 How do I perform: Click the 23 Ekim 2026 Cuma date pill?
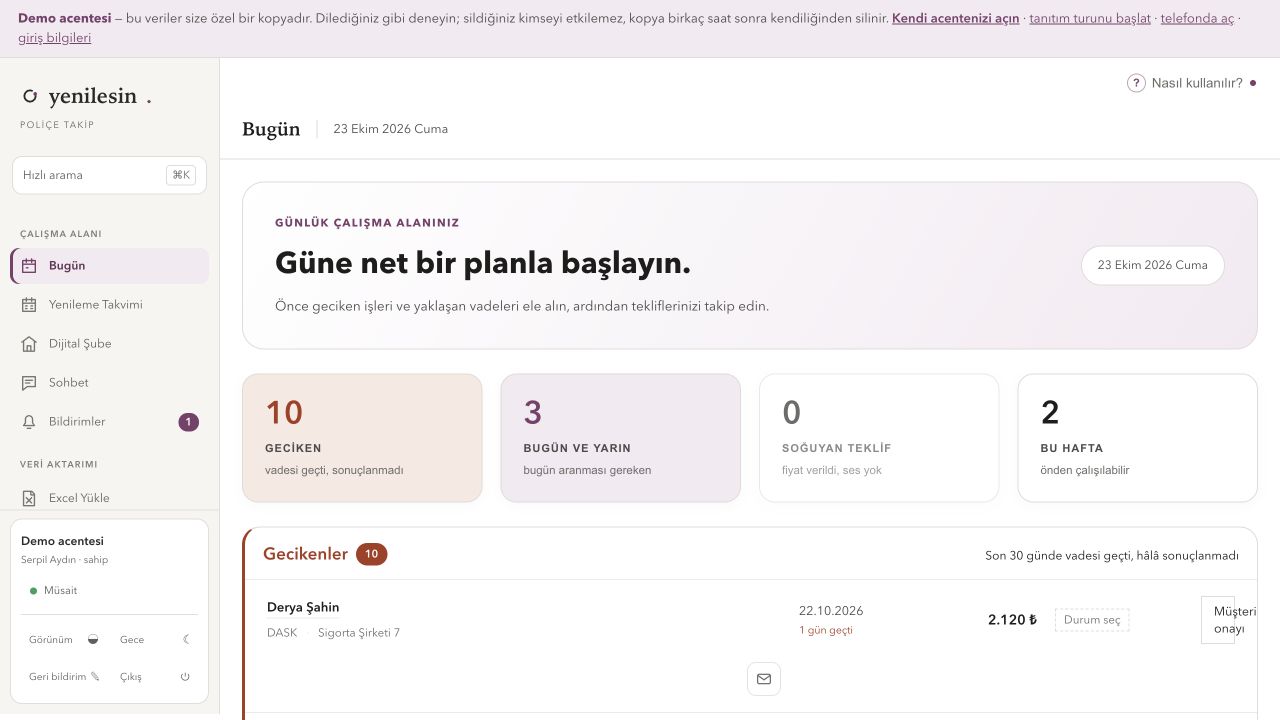point(1153,265)
